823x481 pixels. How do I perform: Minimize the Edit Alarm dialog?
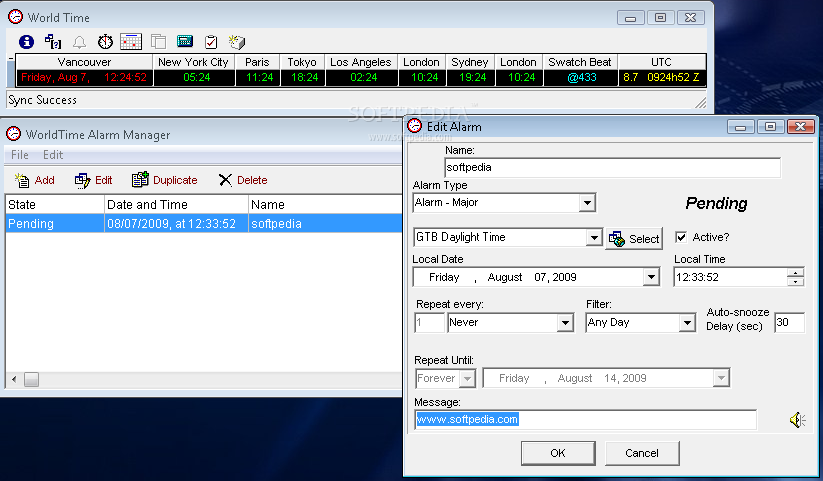point(741,127)
